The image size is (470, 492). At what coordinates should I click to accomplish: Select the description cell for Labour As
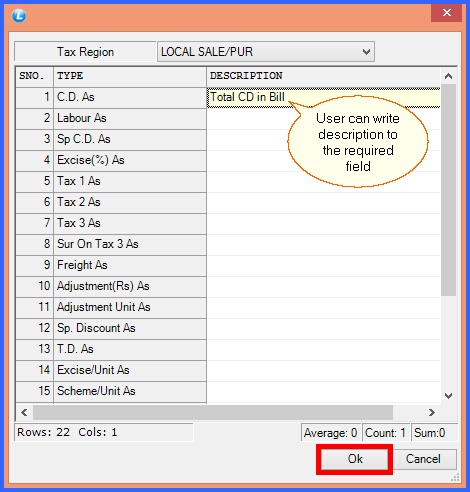[x=323, y=119]
